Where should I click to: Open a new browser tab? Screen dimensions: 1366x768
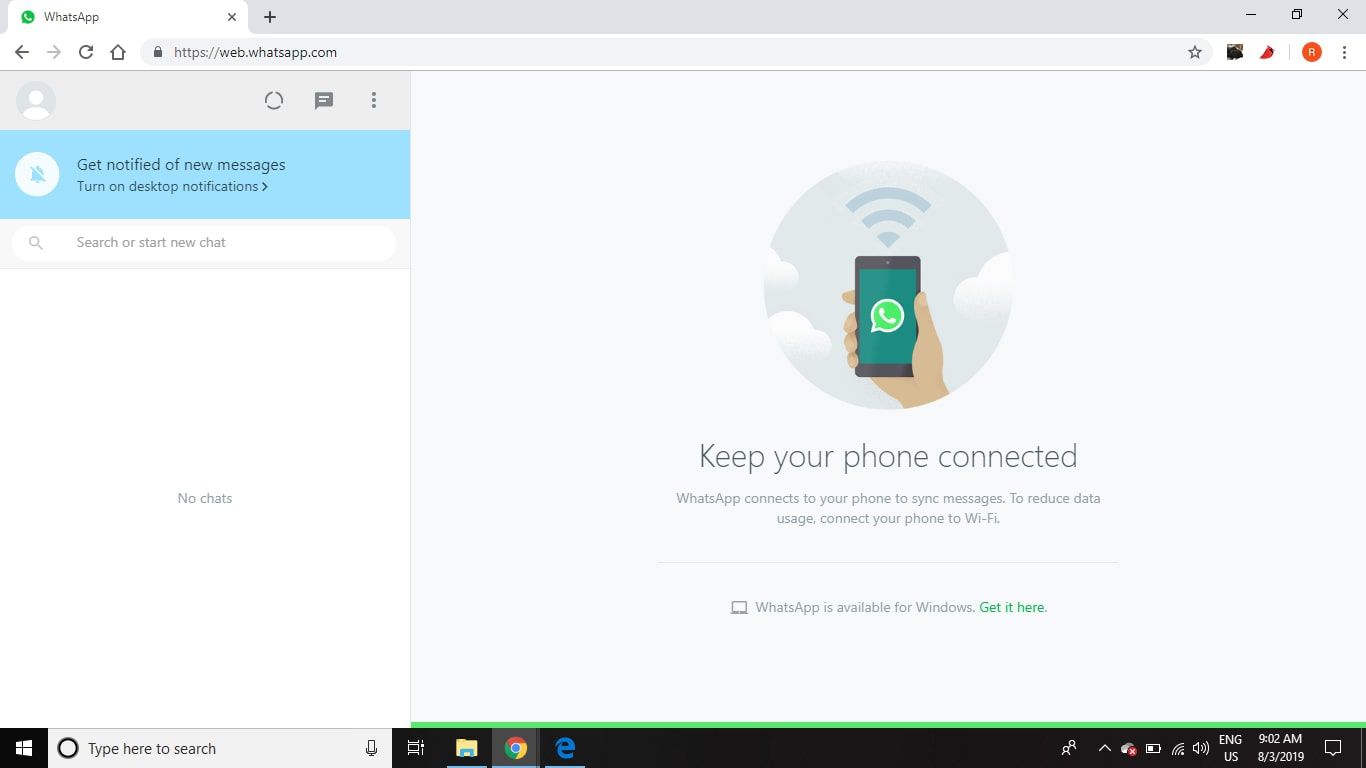[x=270, y=17]
